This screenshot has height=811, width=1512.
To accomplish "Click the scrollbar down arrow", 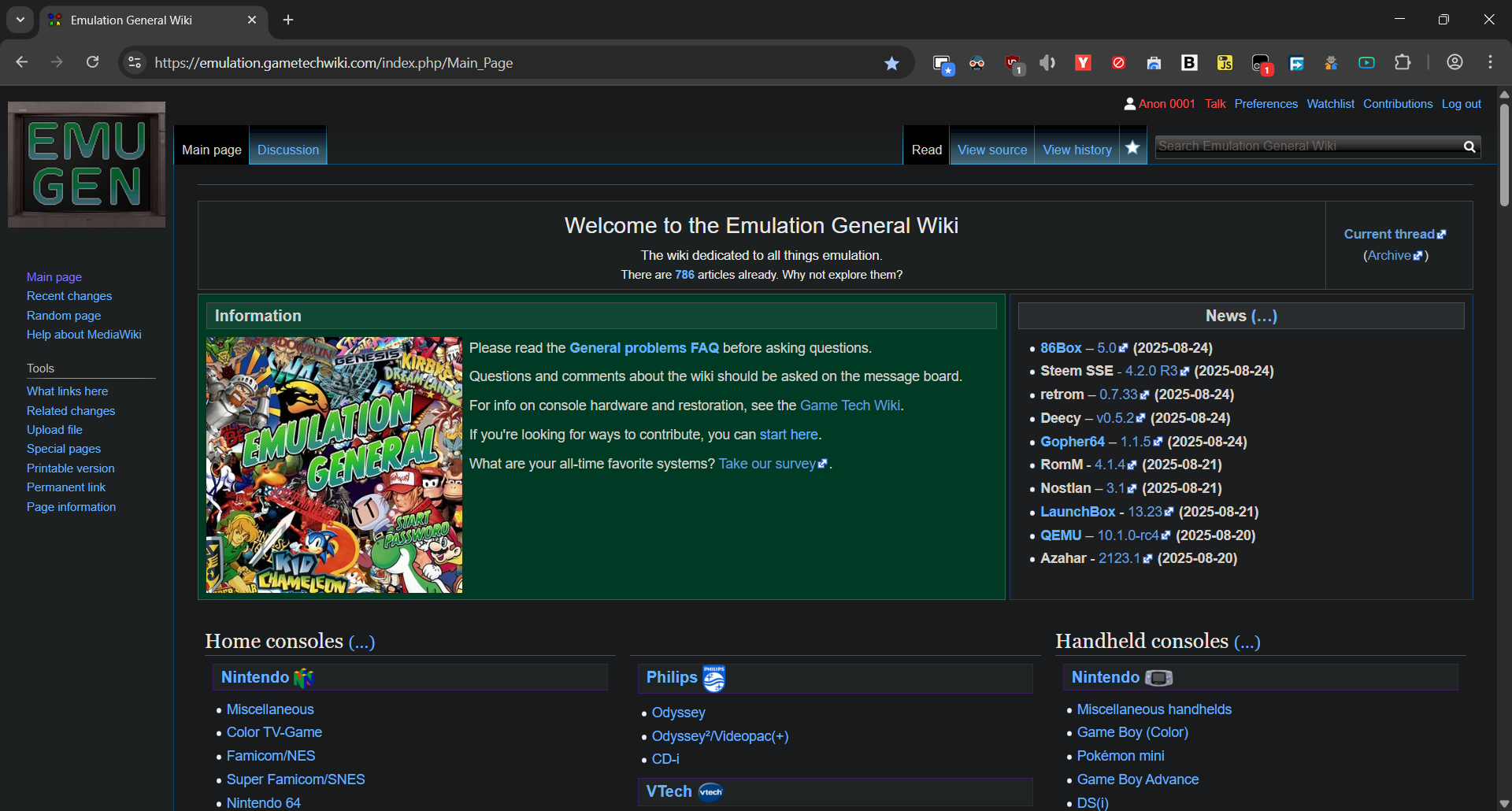I will tap(1504, 803).
